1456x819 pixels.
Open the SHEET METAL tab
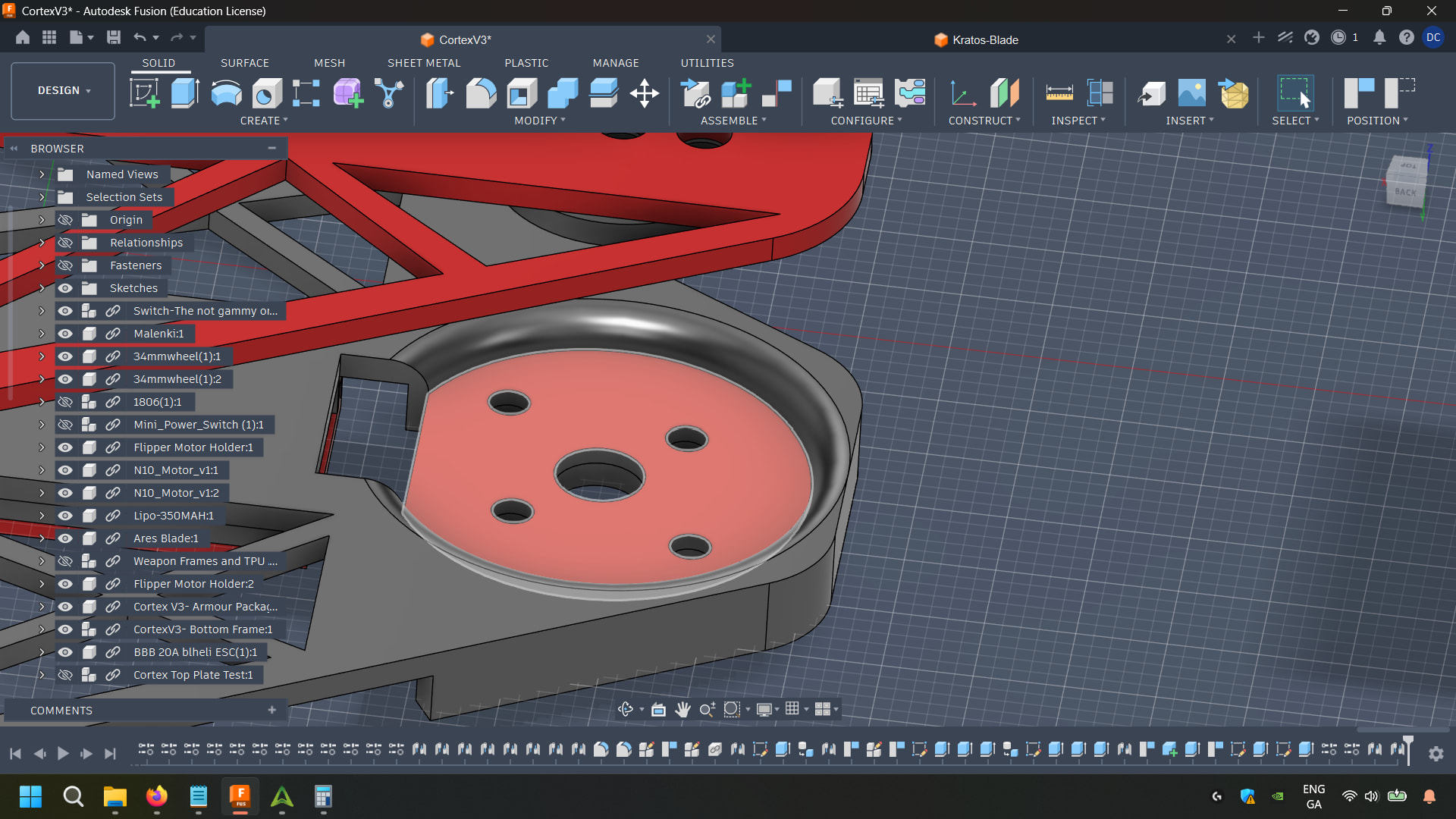[424, 63]
